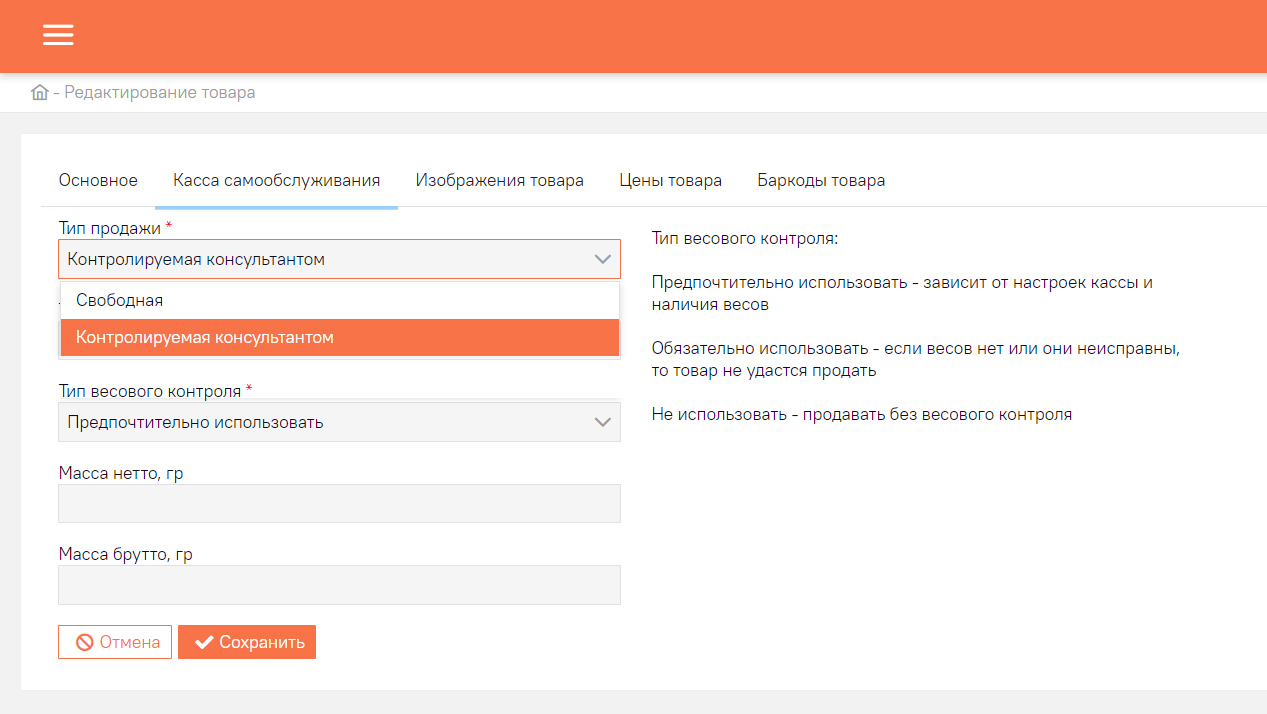The width and height of the screenshot is (1267, 714).
Task: Expand the Тип весового контроля dropdown
Action: point(339,422)
